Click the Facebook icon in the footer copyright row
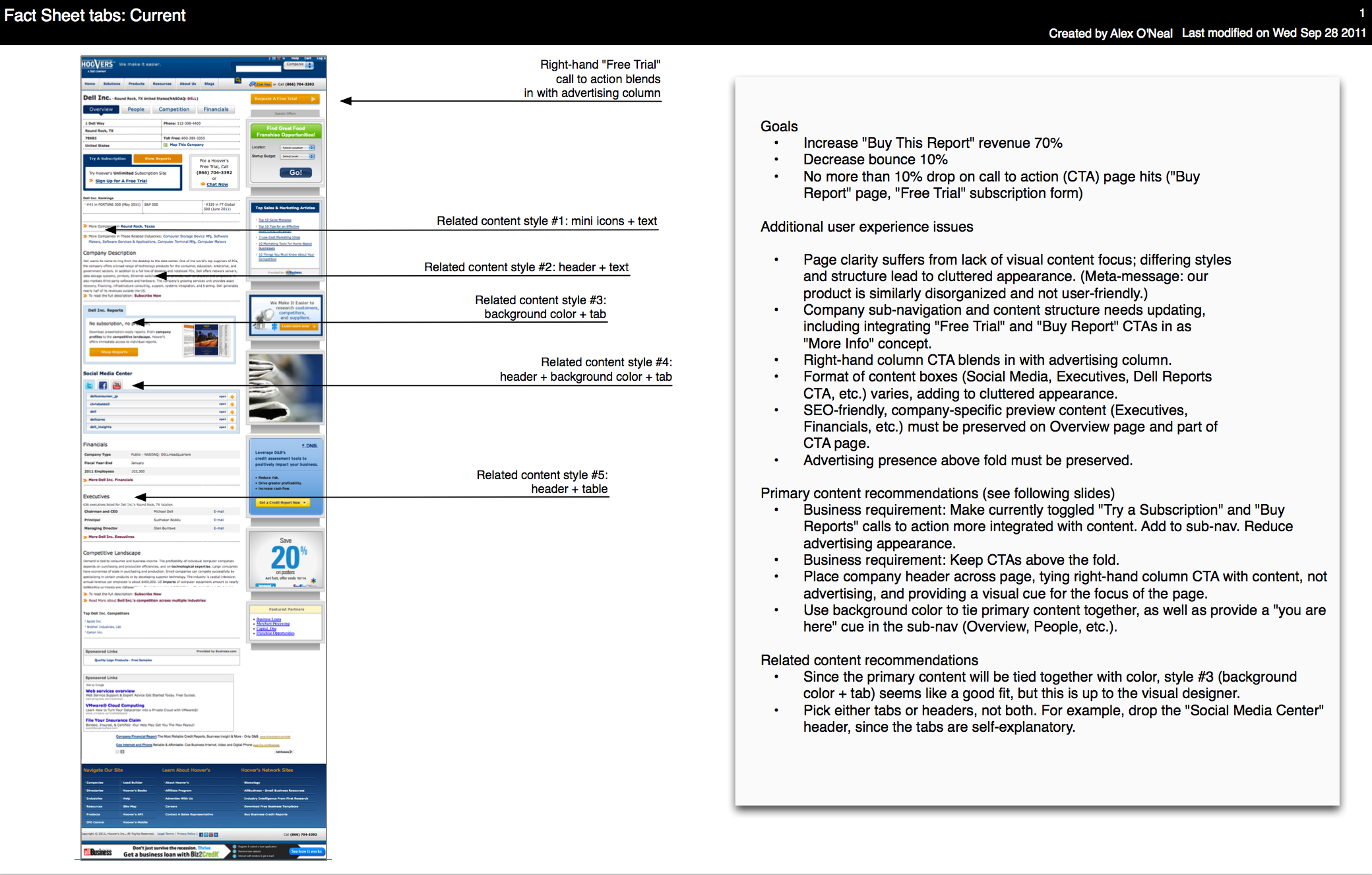The height and width of the screenshot is (875, 1372). tap(201, 835)
